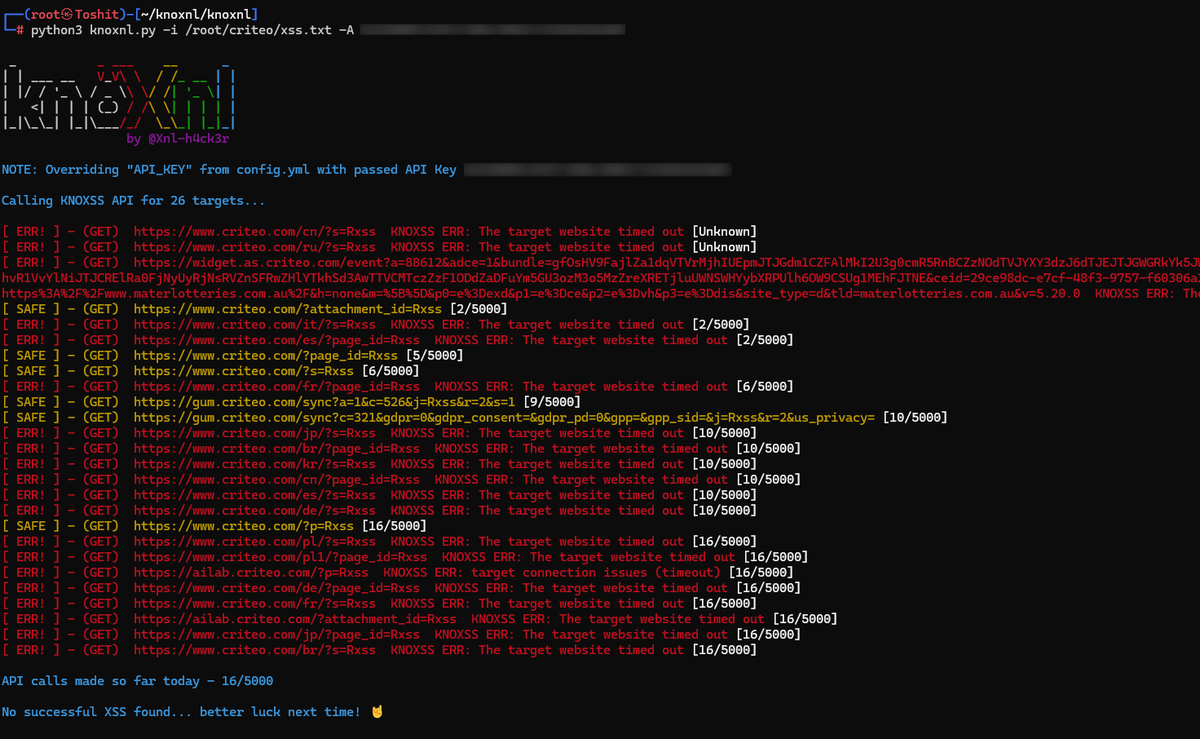Open the www.criteo.com/es/?page_id=Rxss URL

[x=277, y=340]
